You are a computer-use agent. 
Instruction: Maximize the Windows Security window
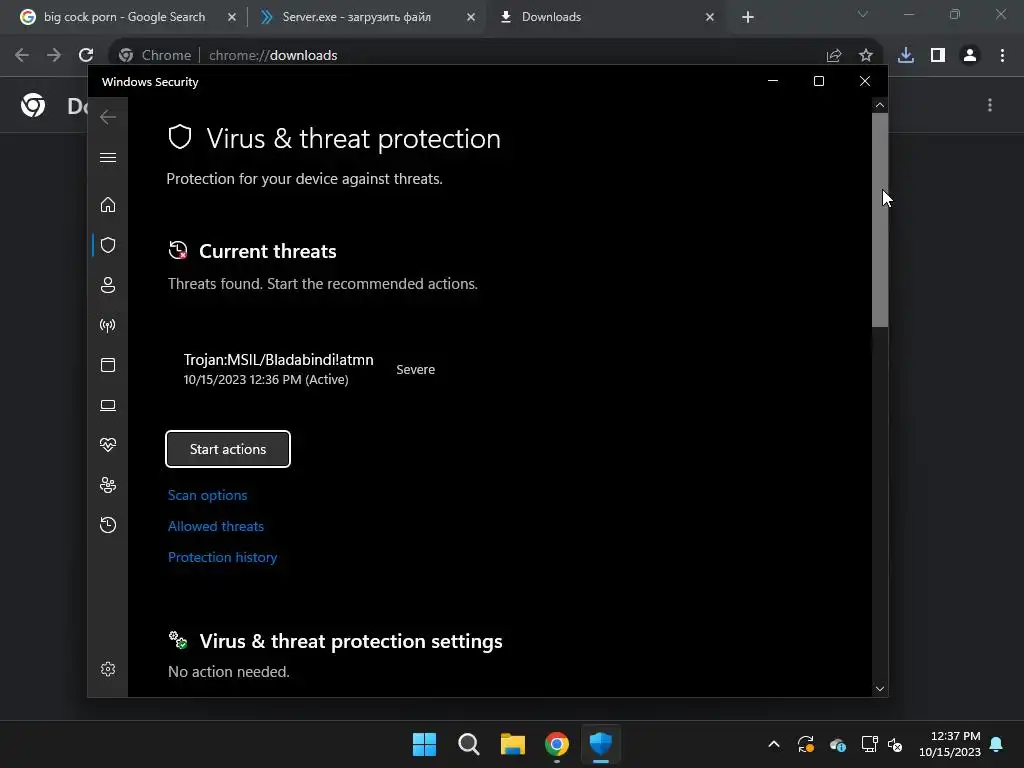[x=819, y=81]
